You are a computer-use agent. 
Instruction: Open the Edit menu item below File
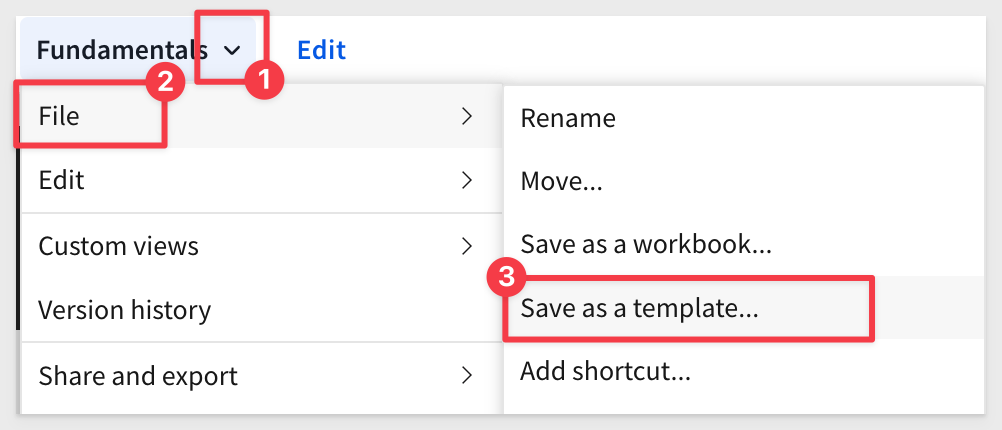click(x=261, y=180)
